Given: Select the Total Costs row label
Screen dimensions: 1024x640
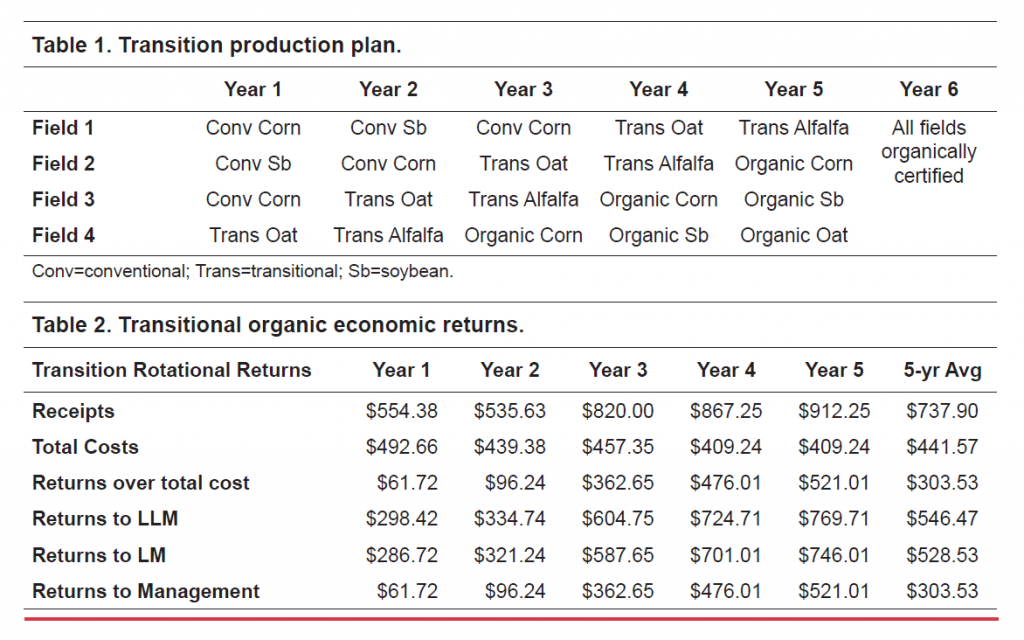Looking at the screenshot, I should click(85, 447).
